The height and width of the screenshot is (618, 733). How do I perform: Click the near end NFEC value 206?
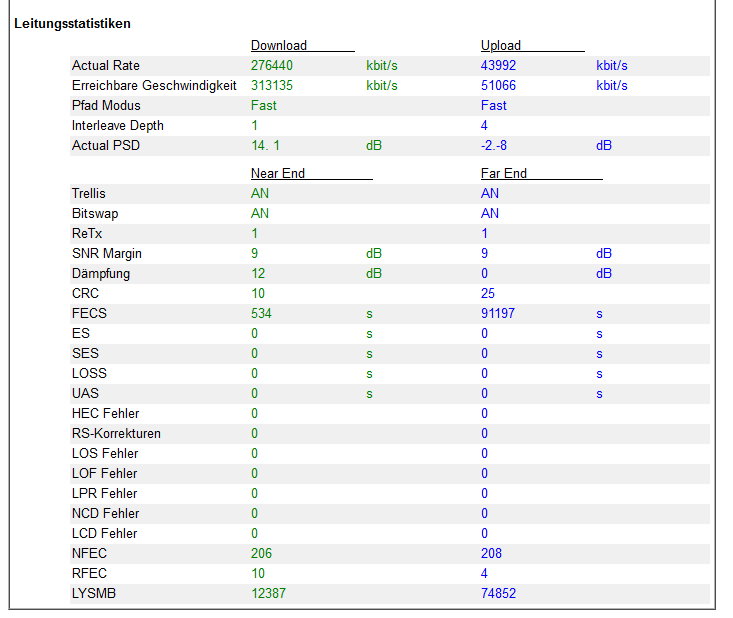(x=261, y=553)
